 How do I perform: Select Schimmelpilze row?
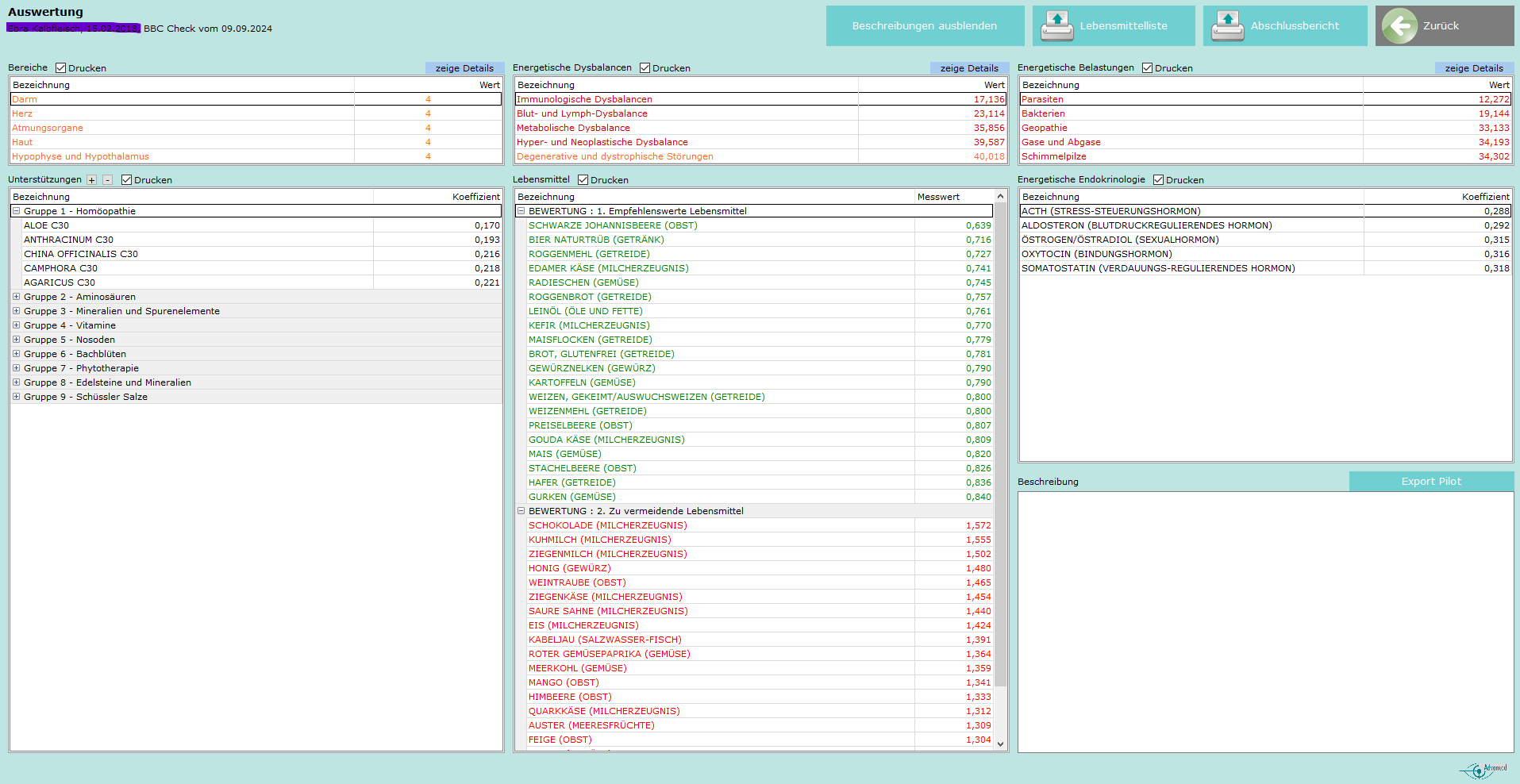point(1265,156)
